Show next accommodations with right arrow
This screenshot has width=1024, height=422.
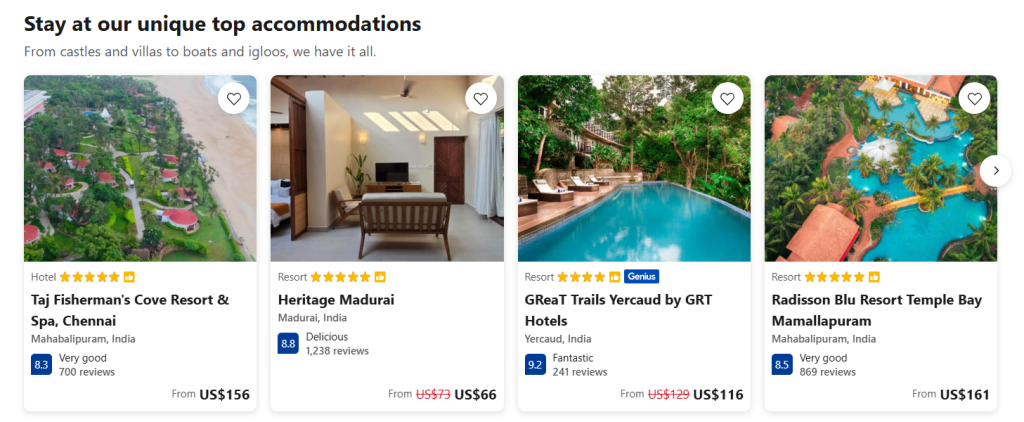pyautogui.click(x=995, y=171)
